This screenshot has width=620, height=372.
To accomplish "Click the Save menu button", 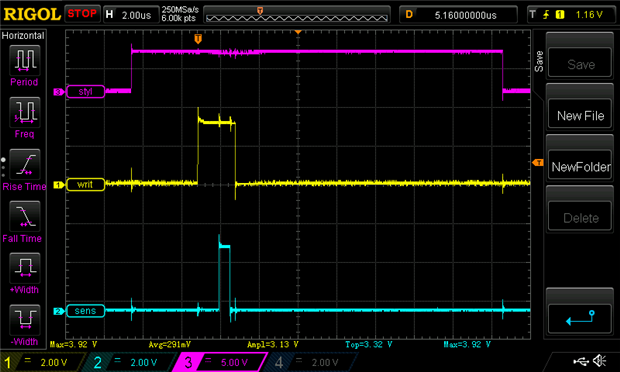I will pyautogui.click(x=580, y=62).
